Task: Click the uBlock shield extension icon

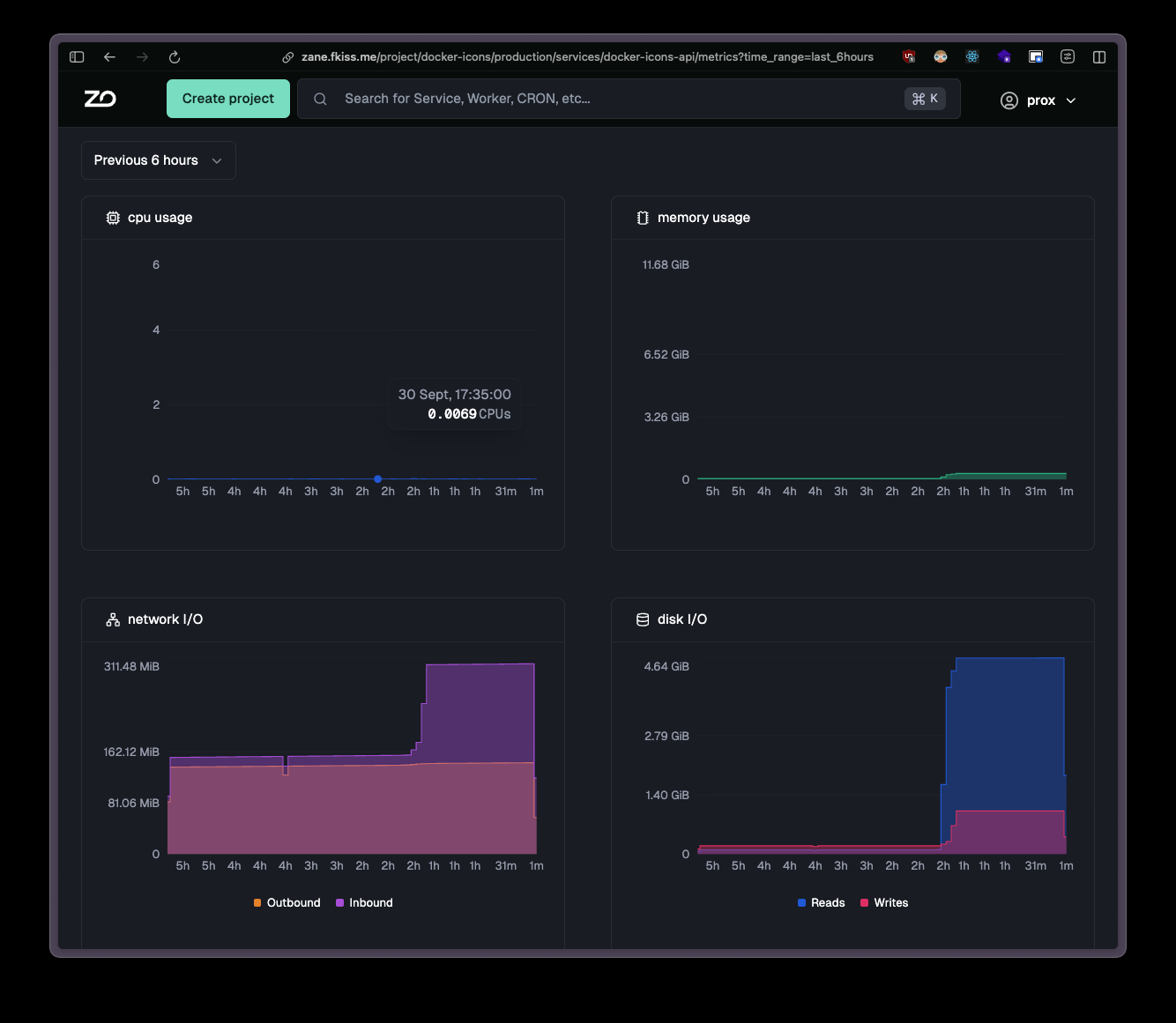Action: (x=909, y=56)
